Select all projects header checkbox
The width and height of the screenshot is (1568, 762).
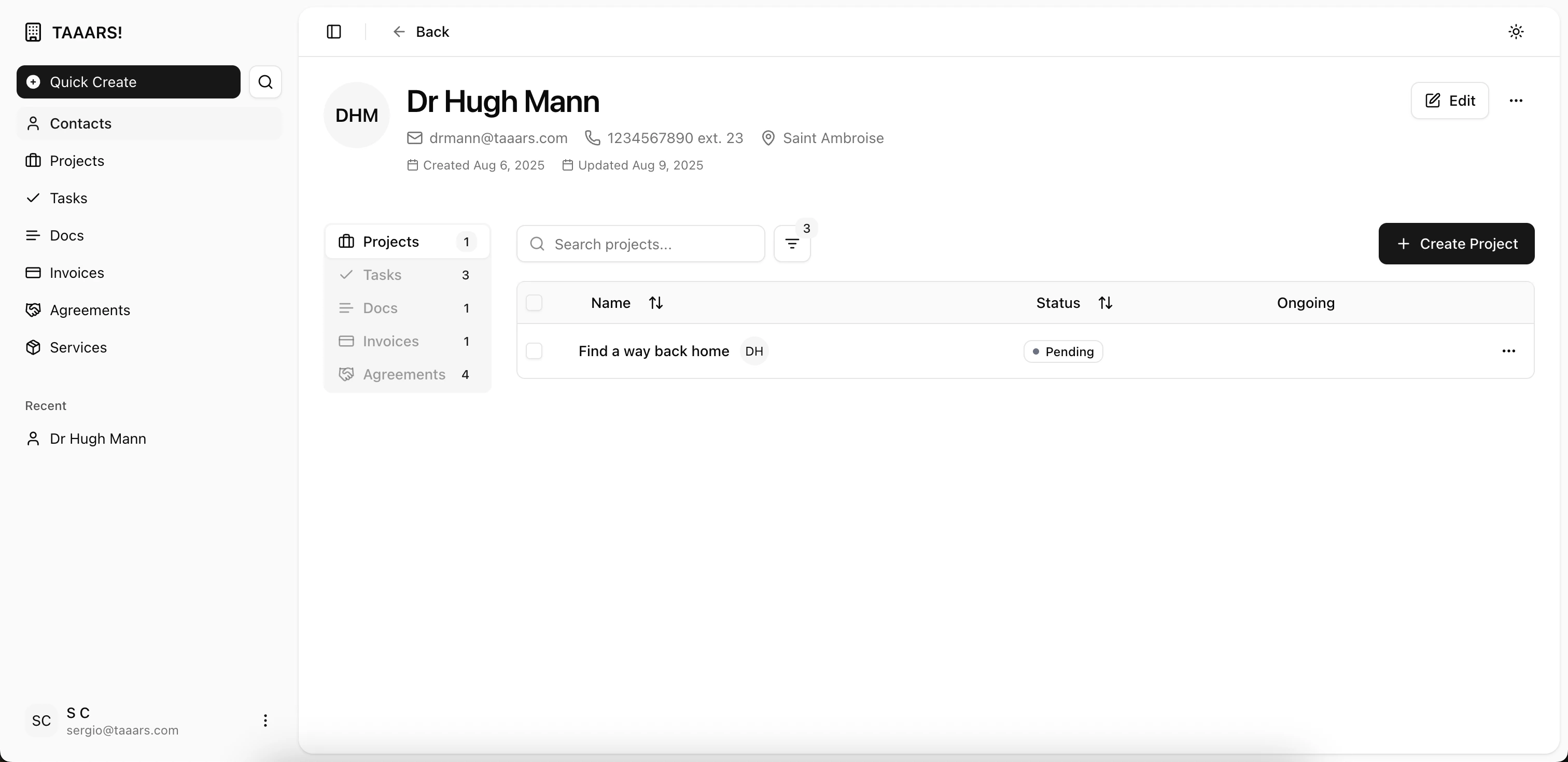534,303
